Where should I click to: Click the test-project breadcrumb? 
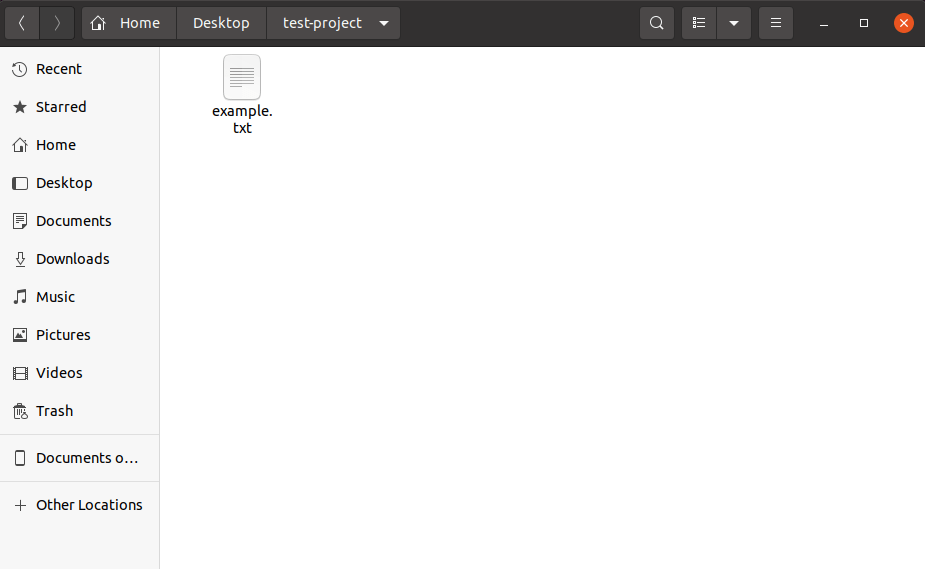(322, 23)
